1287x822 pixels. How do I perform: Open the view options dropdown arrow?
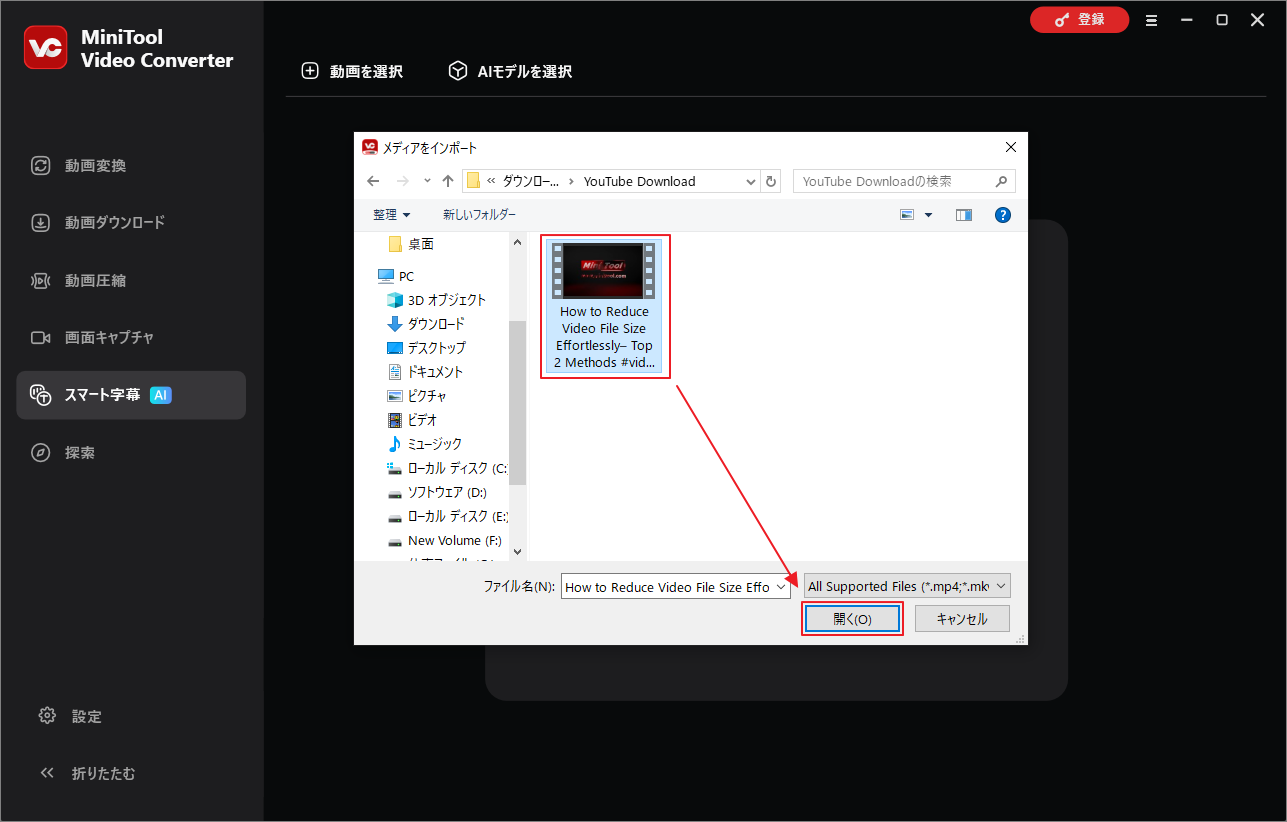pyautogui.click(x=926, y=214)
